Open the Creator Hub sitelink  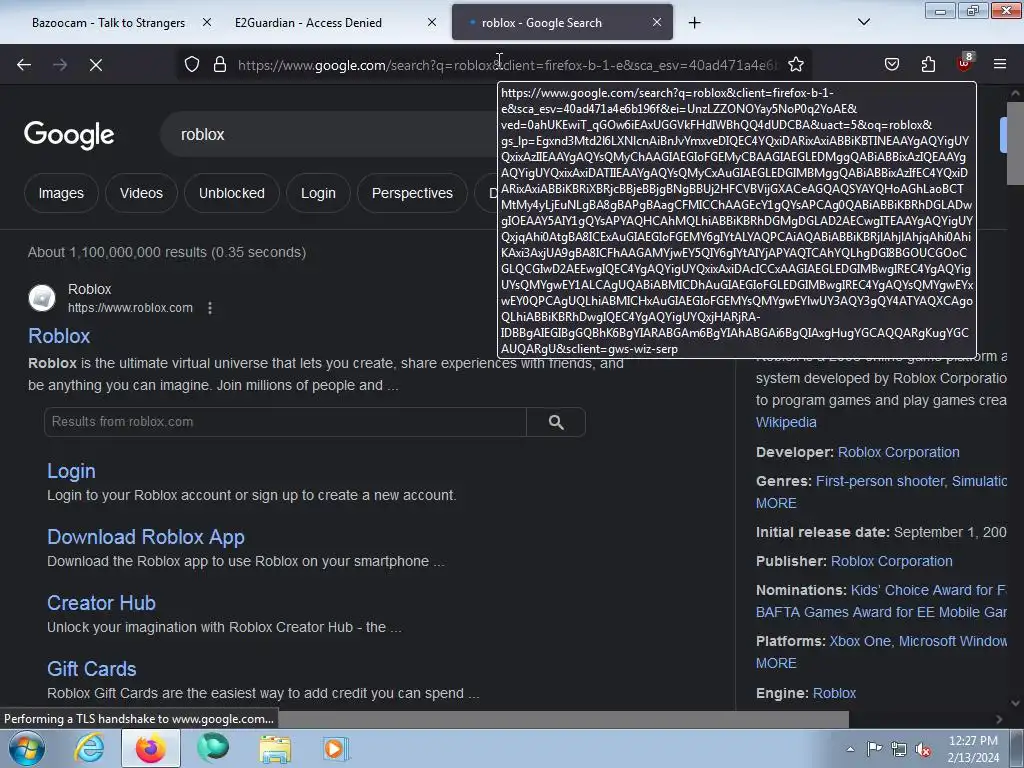coord(101,603)
